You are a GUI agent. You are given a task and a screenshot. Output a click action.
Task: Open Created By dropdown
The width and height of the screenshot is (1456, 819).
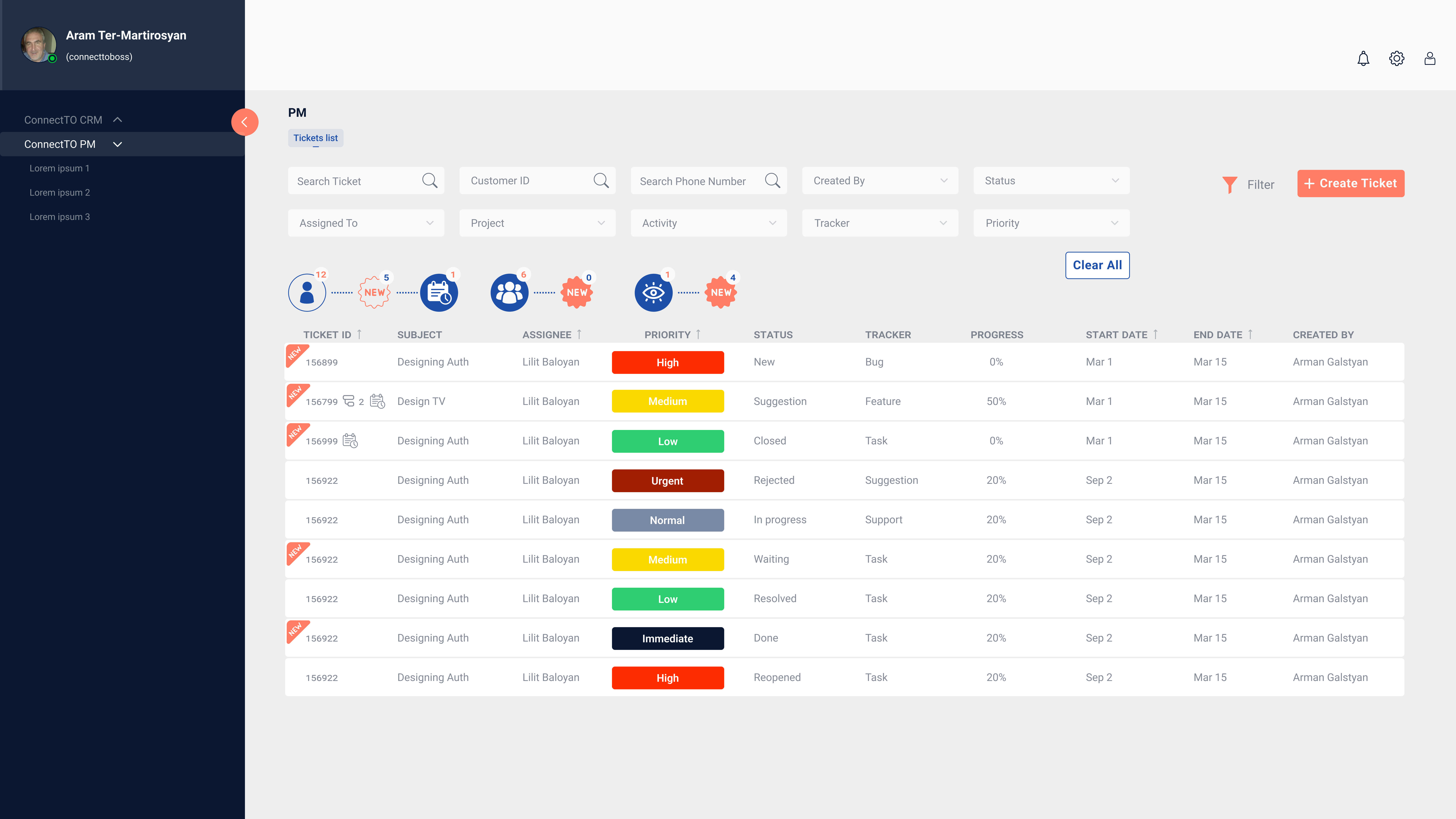pos(880,180)
